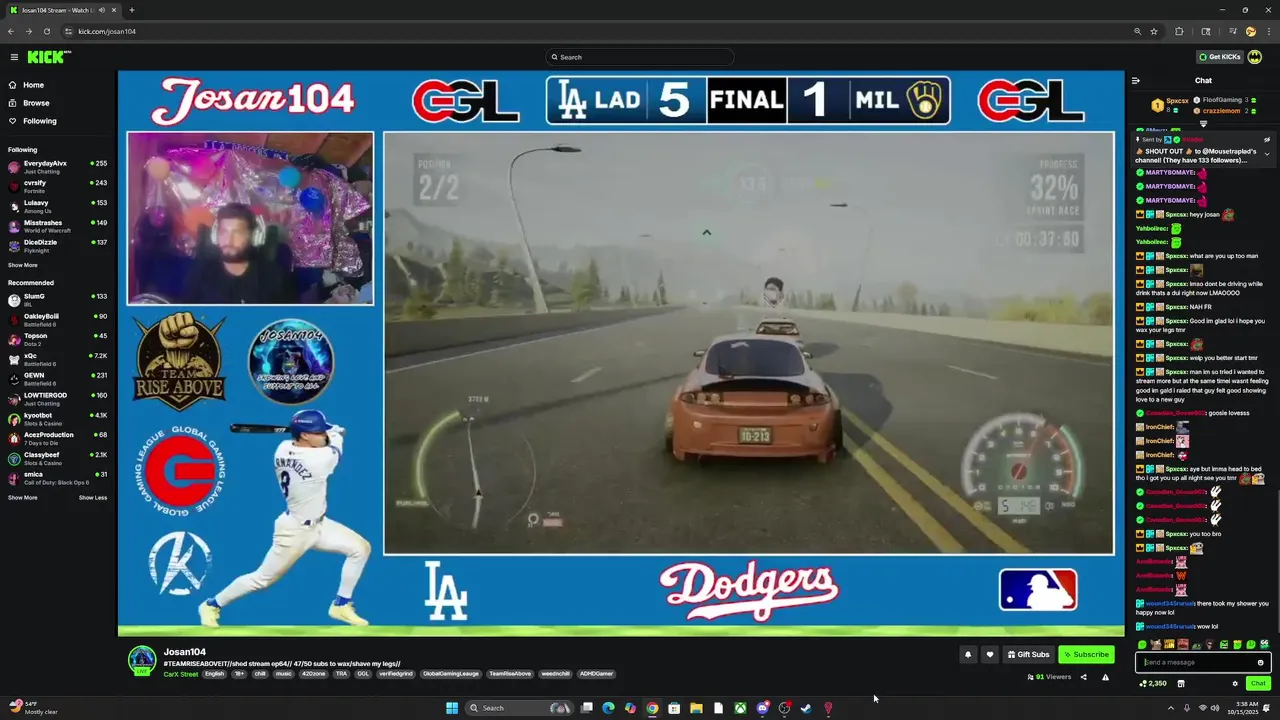Image resolution: width=1280 pixels, height=720 pixels.
Task: Toggle stream notifications bell
Action: (968, 655)
